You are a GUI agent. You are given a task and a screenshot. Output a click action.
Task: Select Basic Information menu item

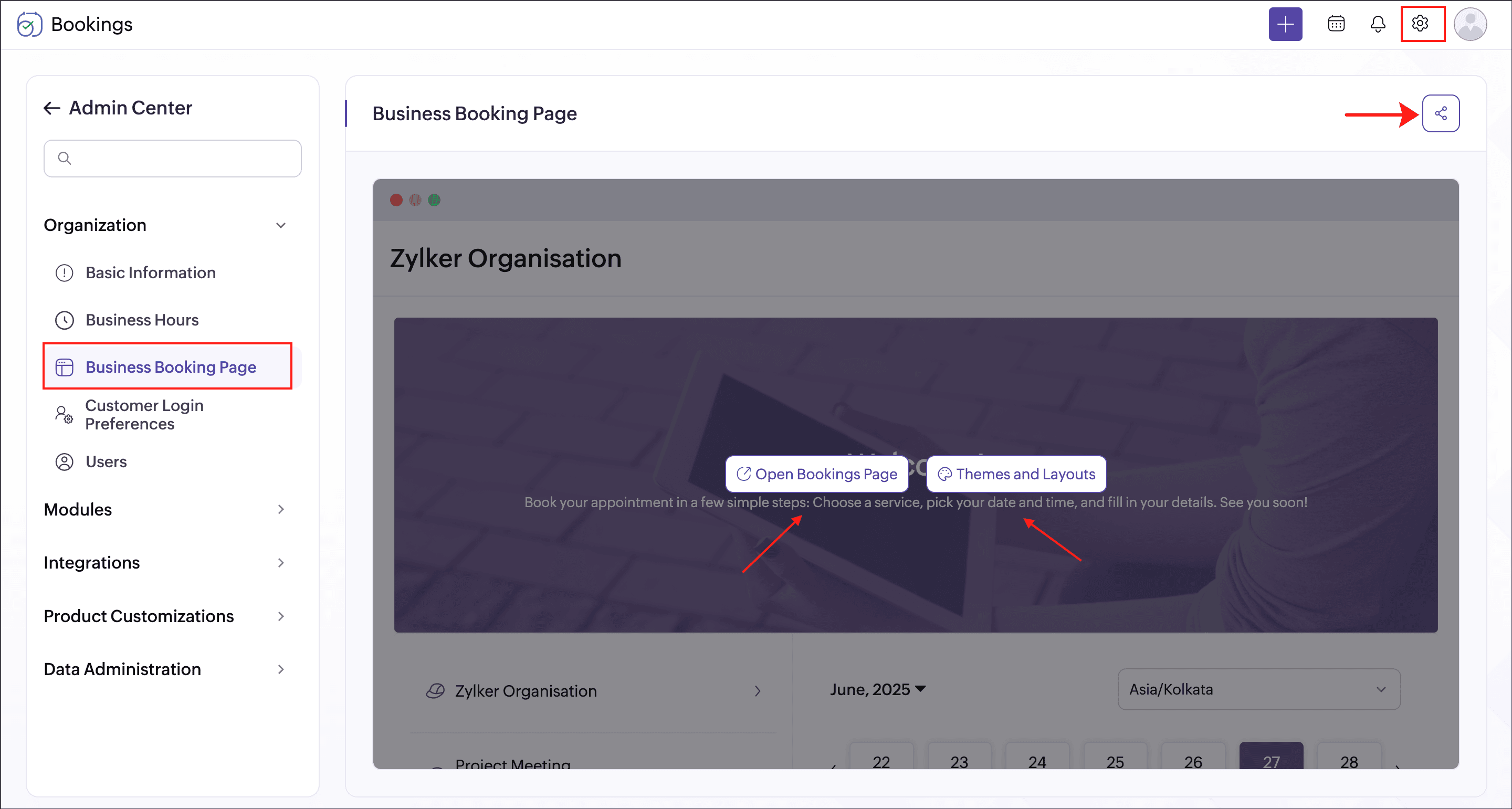(x=150, y=272)
